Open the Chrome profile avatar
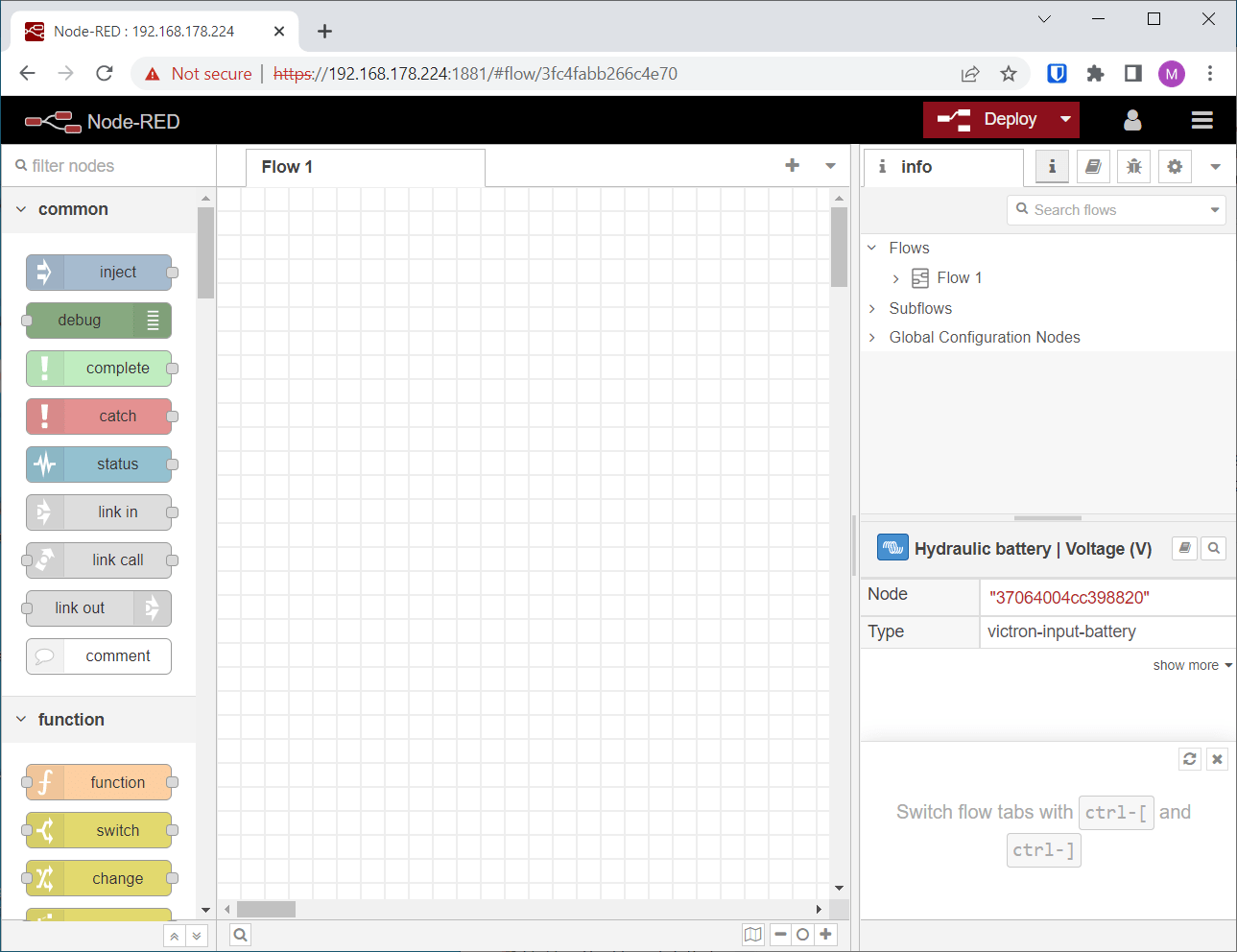 pyautogui.click(x=1172, y=74)
